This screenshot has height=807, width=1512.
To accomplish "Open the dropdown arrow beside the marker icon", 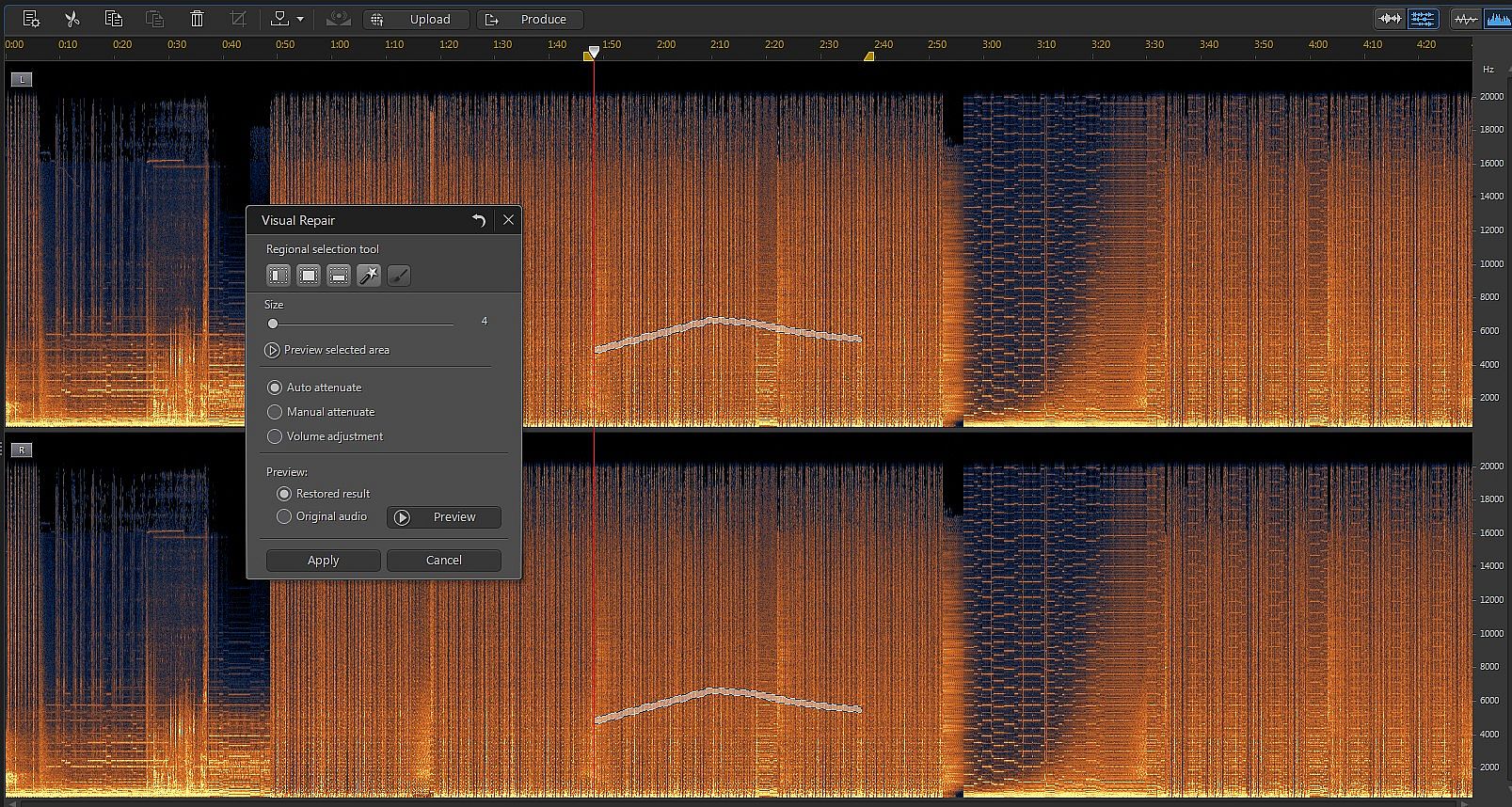I will click(300, 19).
